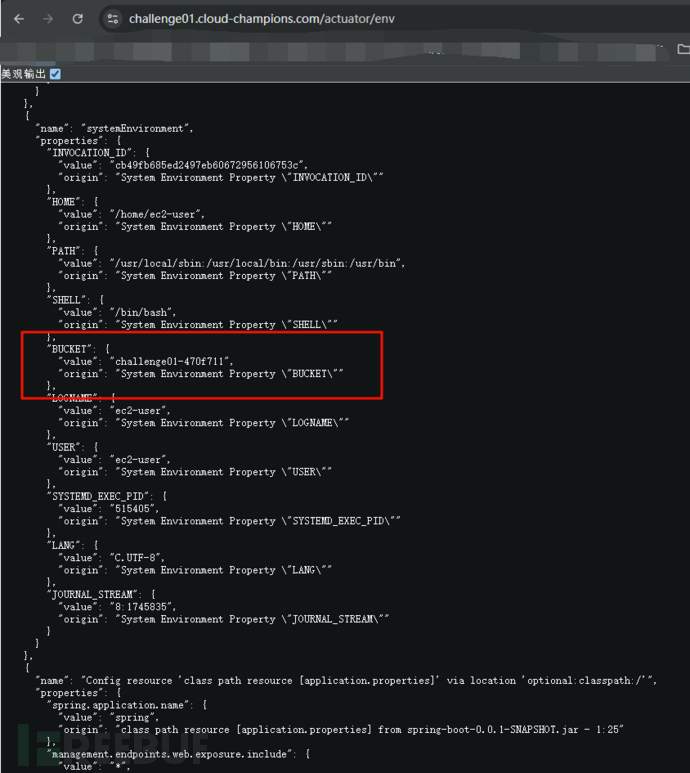
Task: Select the value 8:1745835
Action: 140,607
